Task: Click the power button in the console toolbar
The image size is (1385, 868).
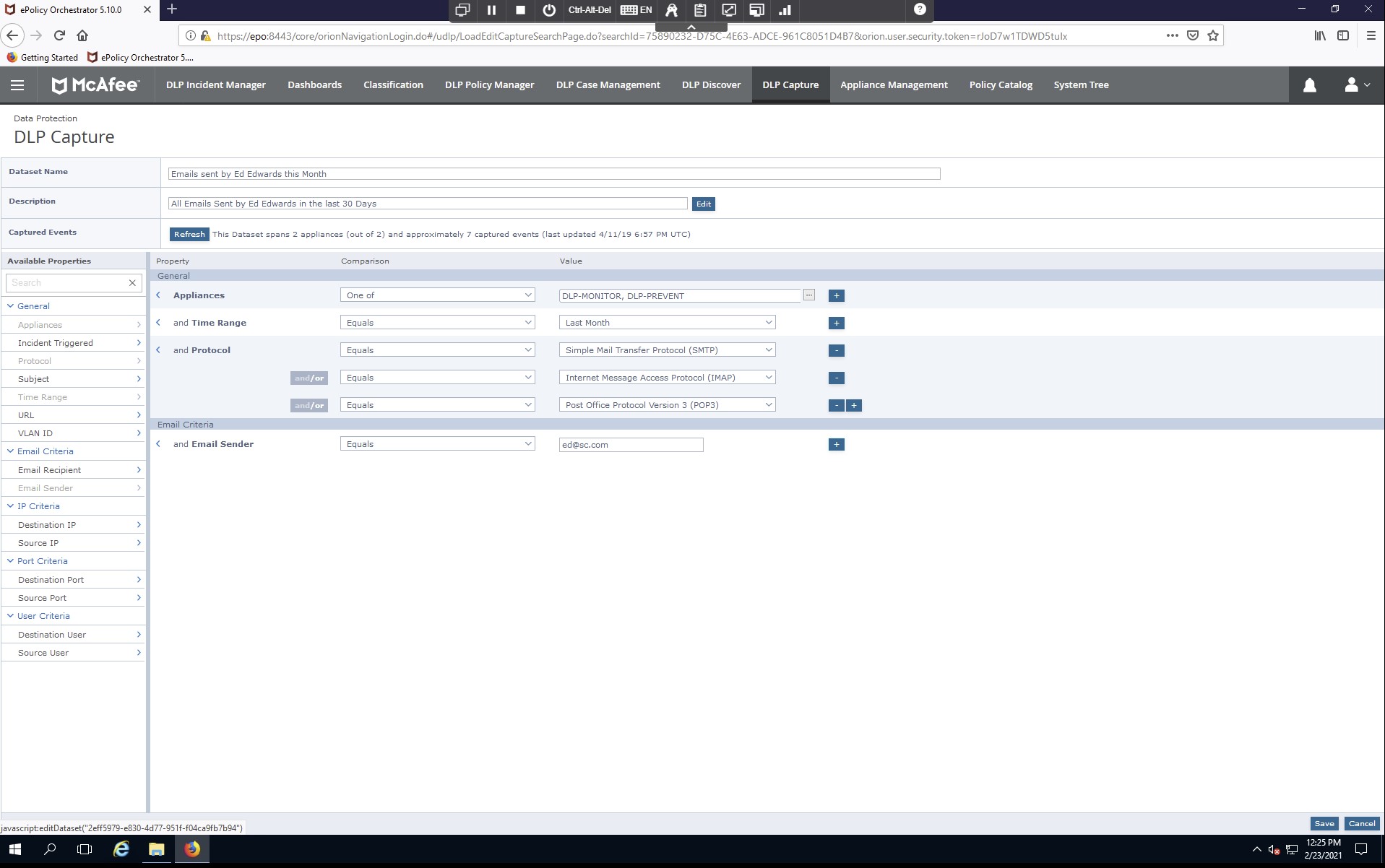Action: (549, 10)
